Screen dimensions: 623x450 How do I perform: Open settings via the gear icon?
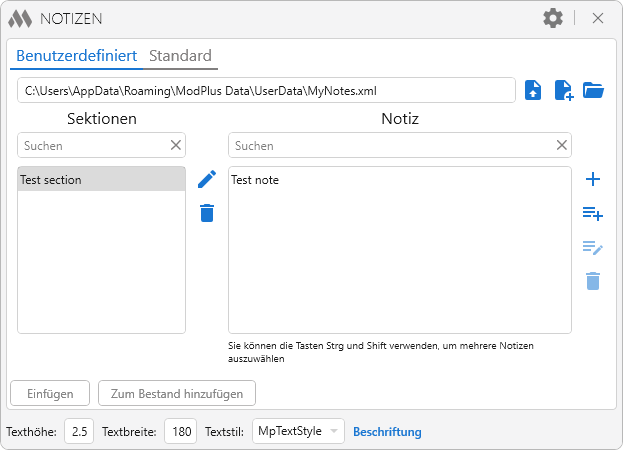(553, 18)
